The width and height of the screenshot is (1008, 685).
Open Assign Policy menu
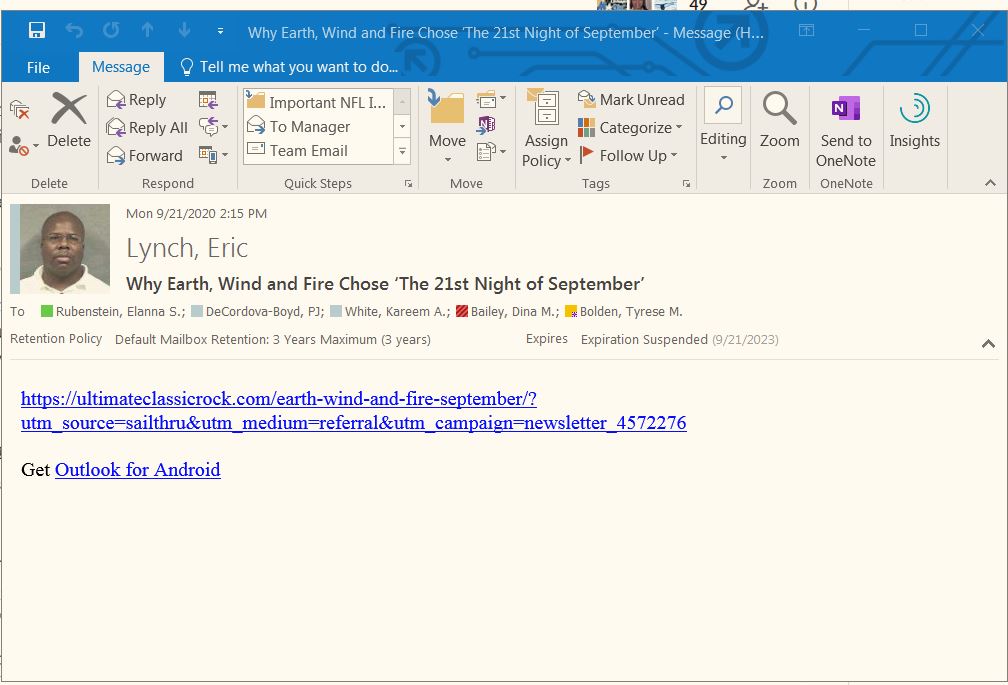tap(546, 129)
